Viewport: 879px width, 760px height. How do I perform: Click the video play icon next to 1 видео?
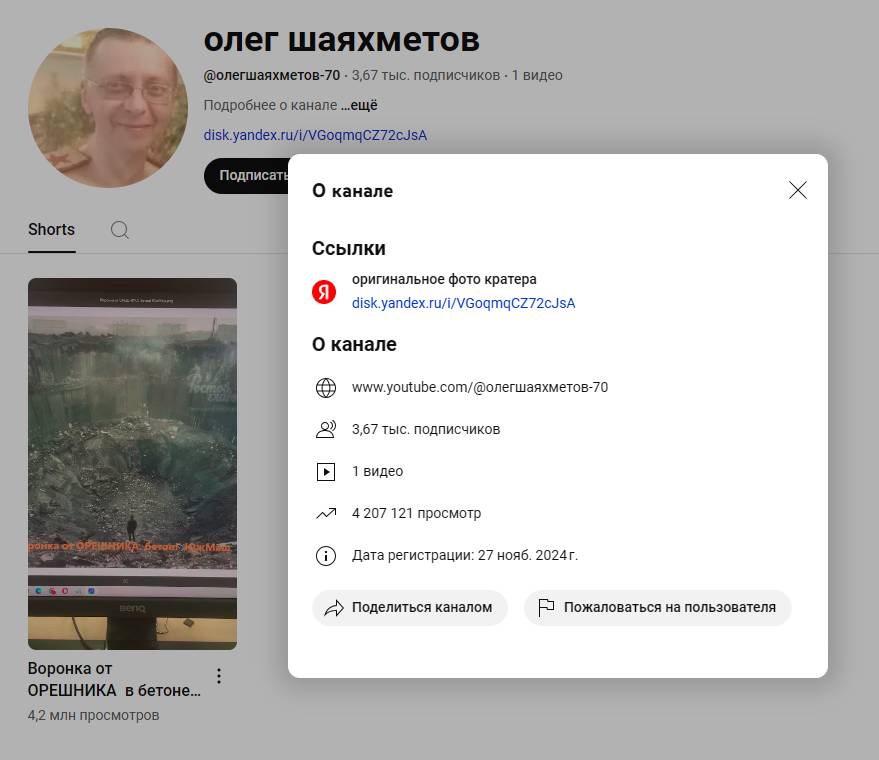click(326, 471)
